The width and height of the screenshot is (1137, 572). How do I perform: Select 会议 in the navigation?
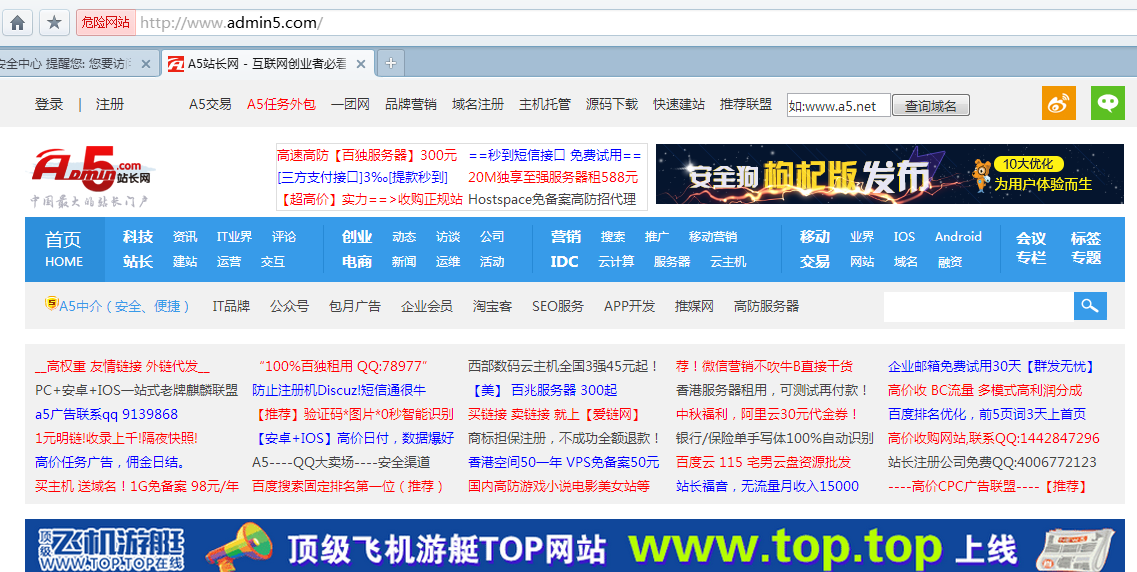pyautogui.click(x=1030, y=238)
